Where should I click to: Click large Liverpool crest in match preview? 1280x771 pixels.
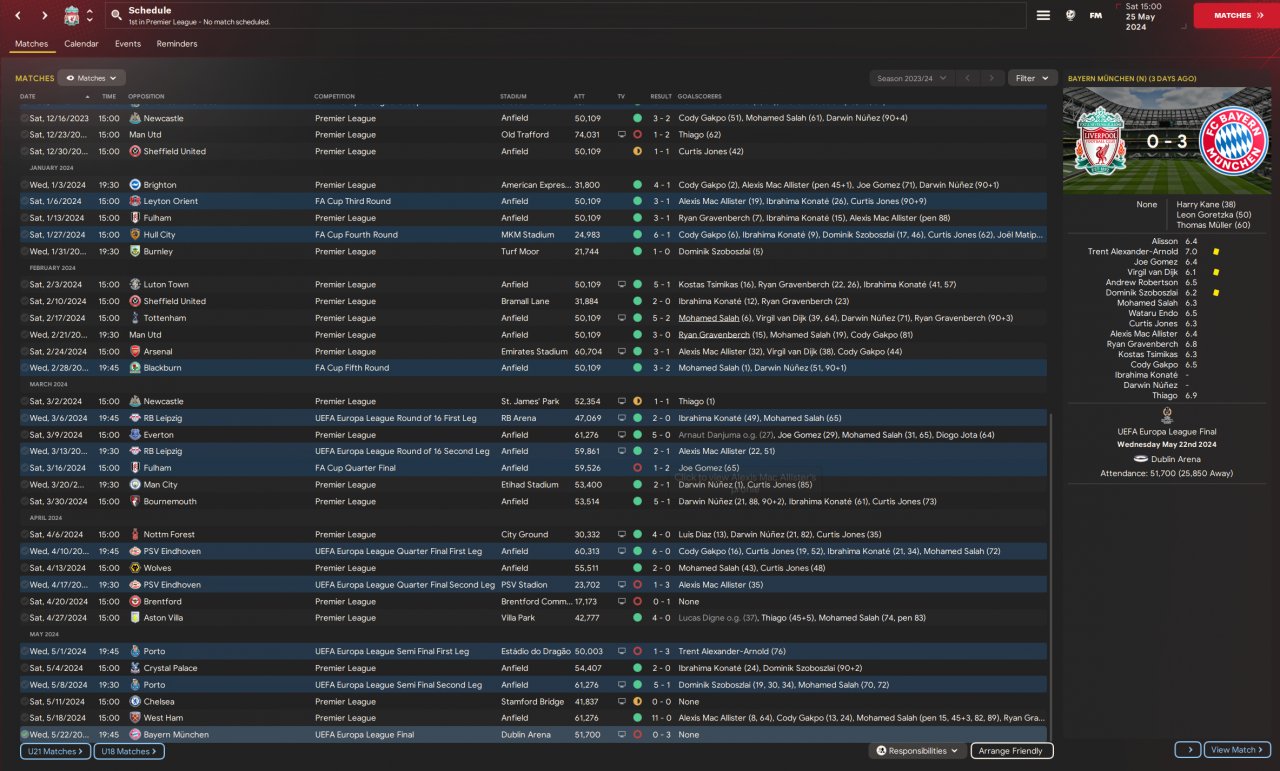(x=1099, y=141)
